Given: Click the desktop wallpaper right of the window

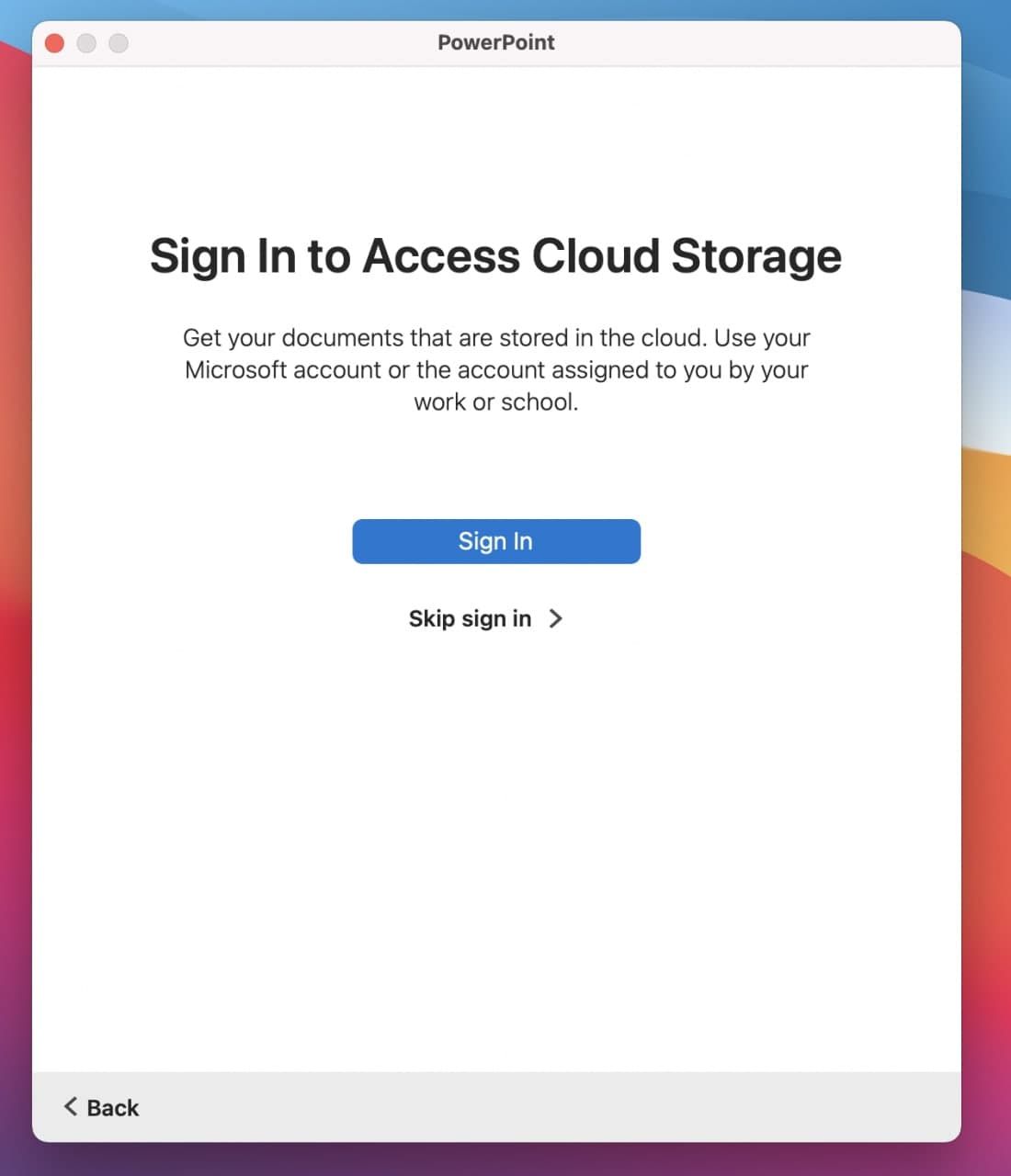Looking at the screenshot, I should click(x=987, y=643).
